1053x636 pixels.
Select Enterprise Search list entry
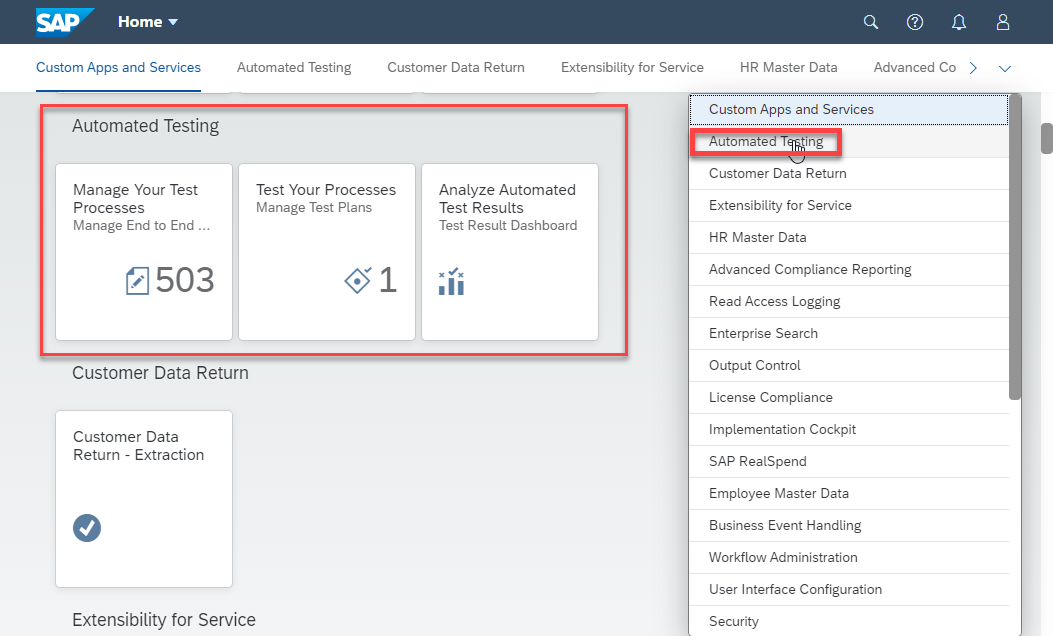pyautogui.click(x=849, y=334)
